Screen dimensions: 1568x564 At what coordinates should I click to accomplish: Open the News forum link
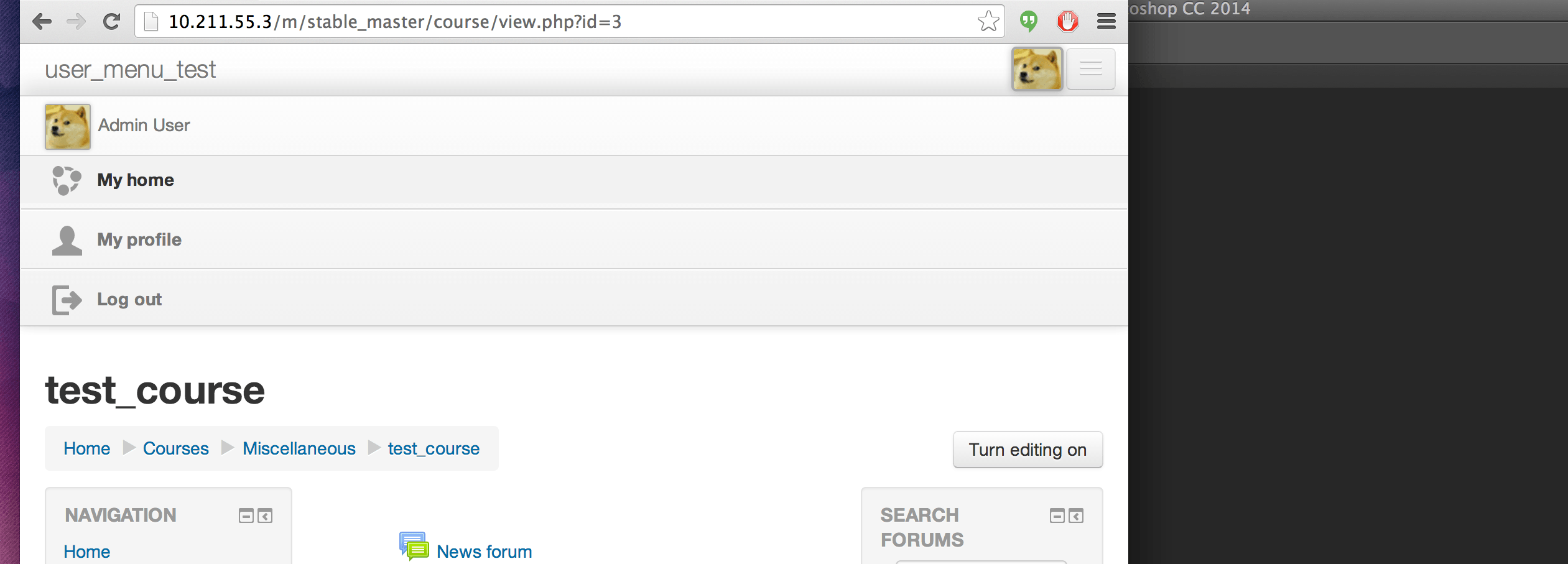(484, 552)
